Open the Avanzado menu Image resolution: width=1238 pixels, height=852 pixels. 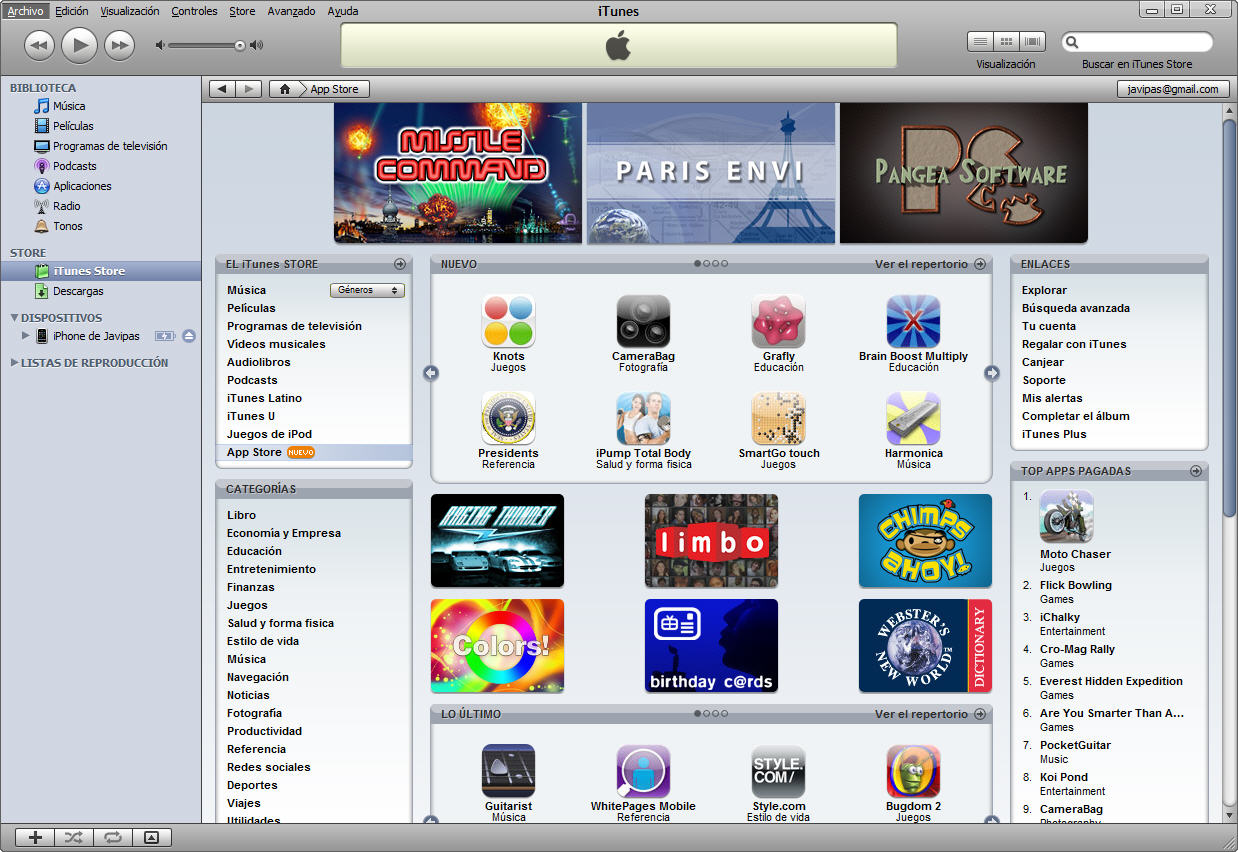pos(291,11)
